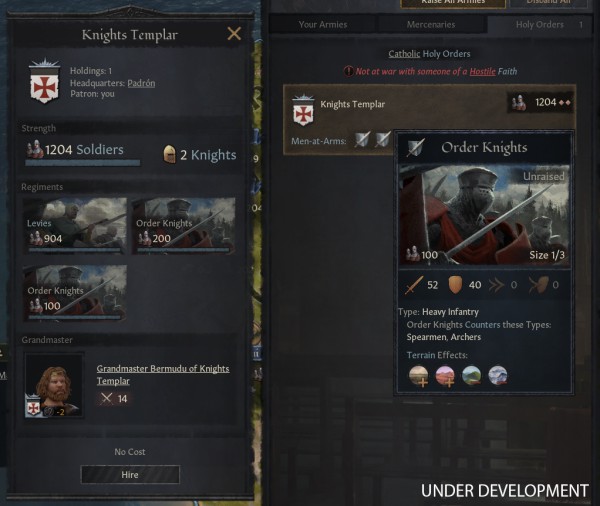Image resolution: width=600 pixels, height=506 pixels.
Task: Open the Your Armies tab
Action: pyautogui.click(x=323, y=25)
